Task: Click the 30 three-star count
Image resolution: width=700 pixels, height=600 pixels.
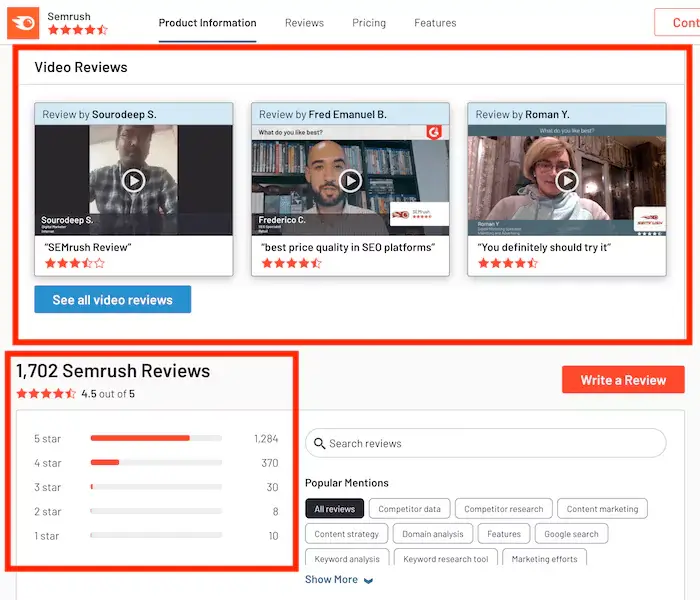Action: click(272, 487)
